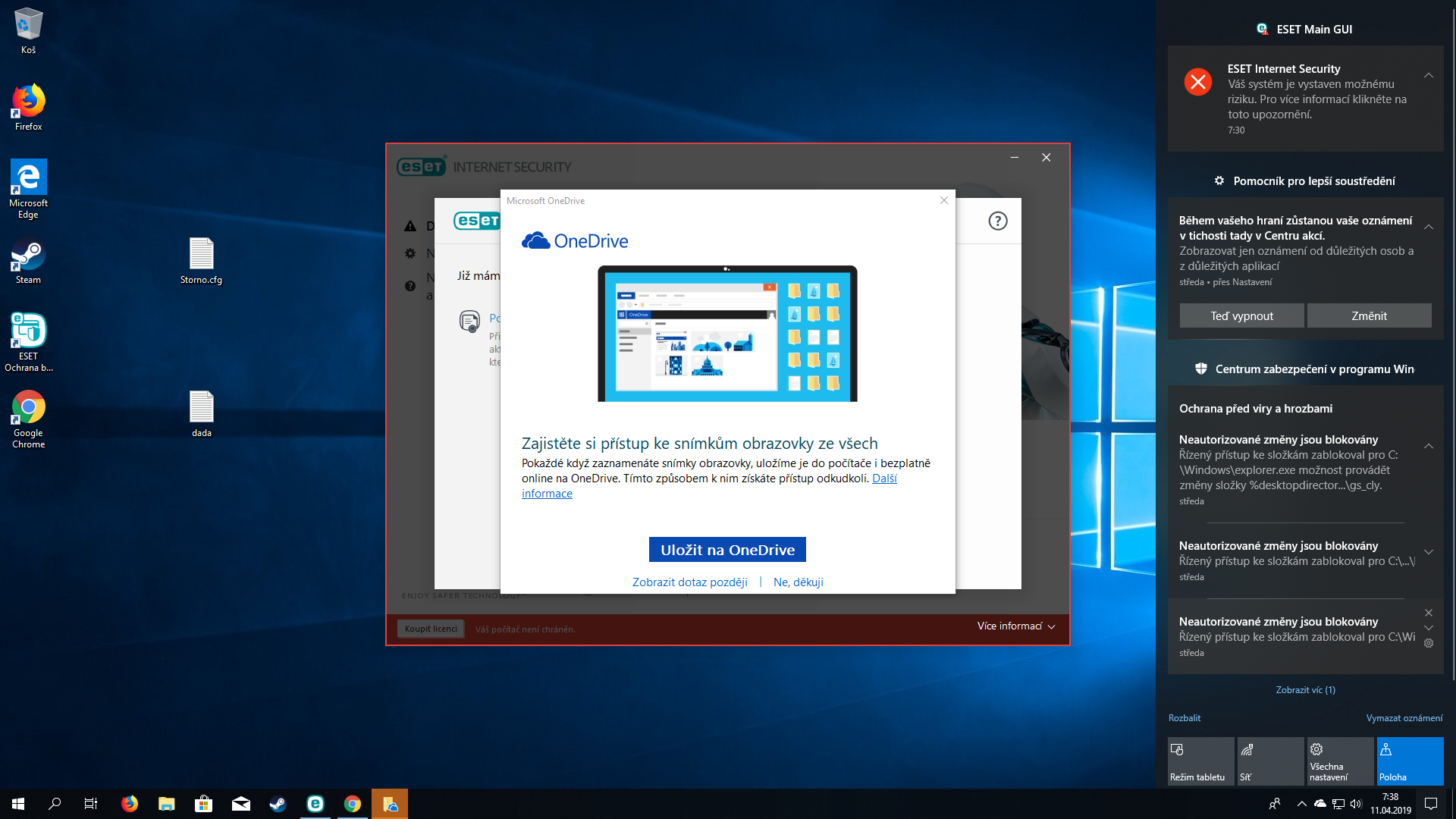Toggle Poloha location quick action

[1410, 761]
